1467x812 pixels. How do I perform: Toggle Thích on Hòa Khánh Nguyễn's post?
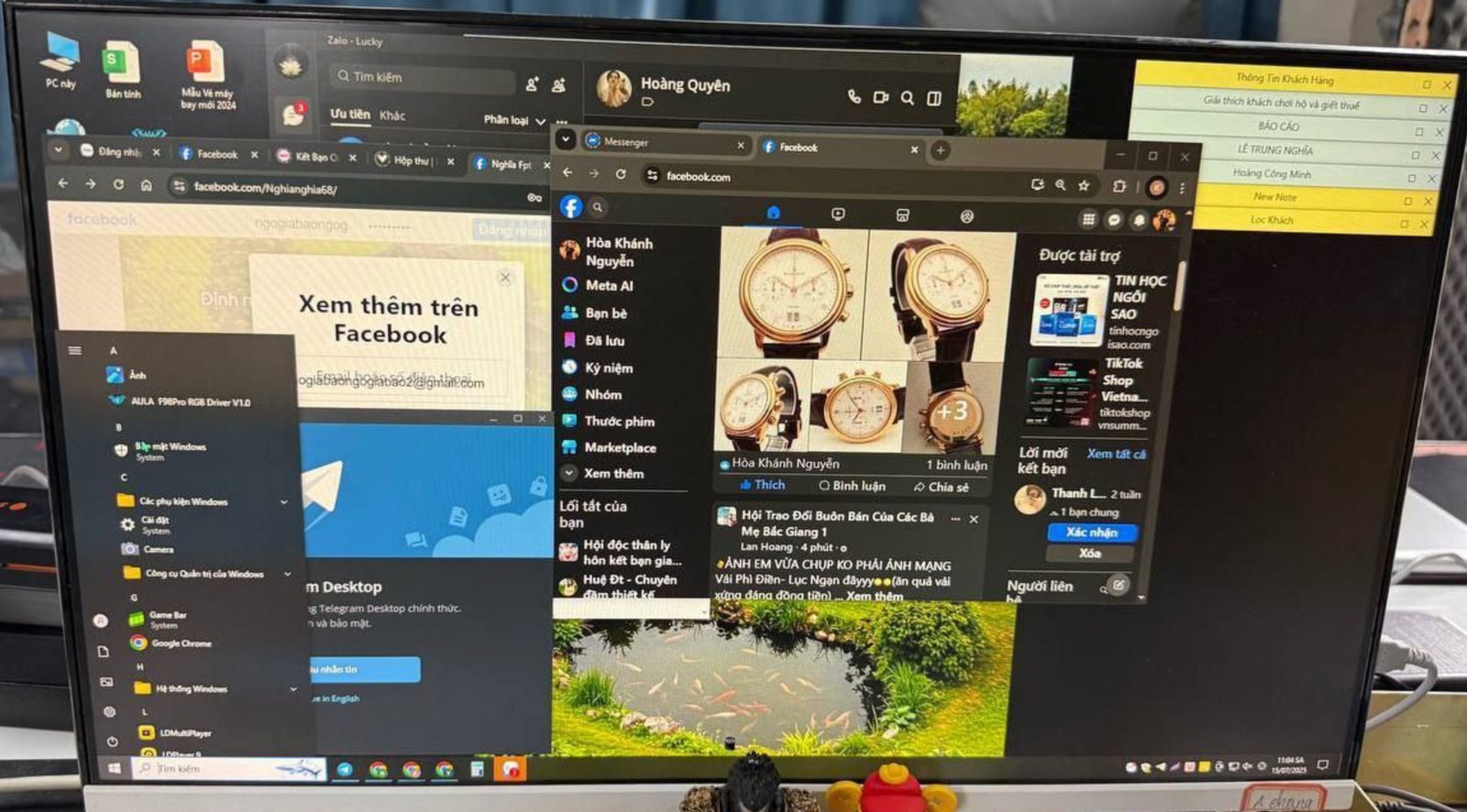click(762, 485)
